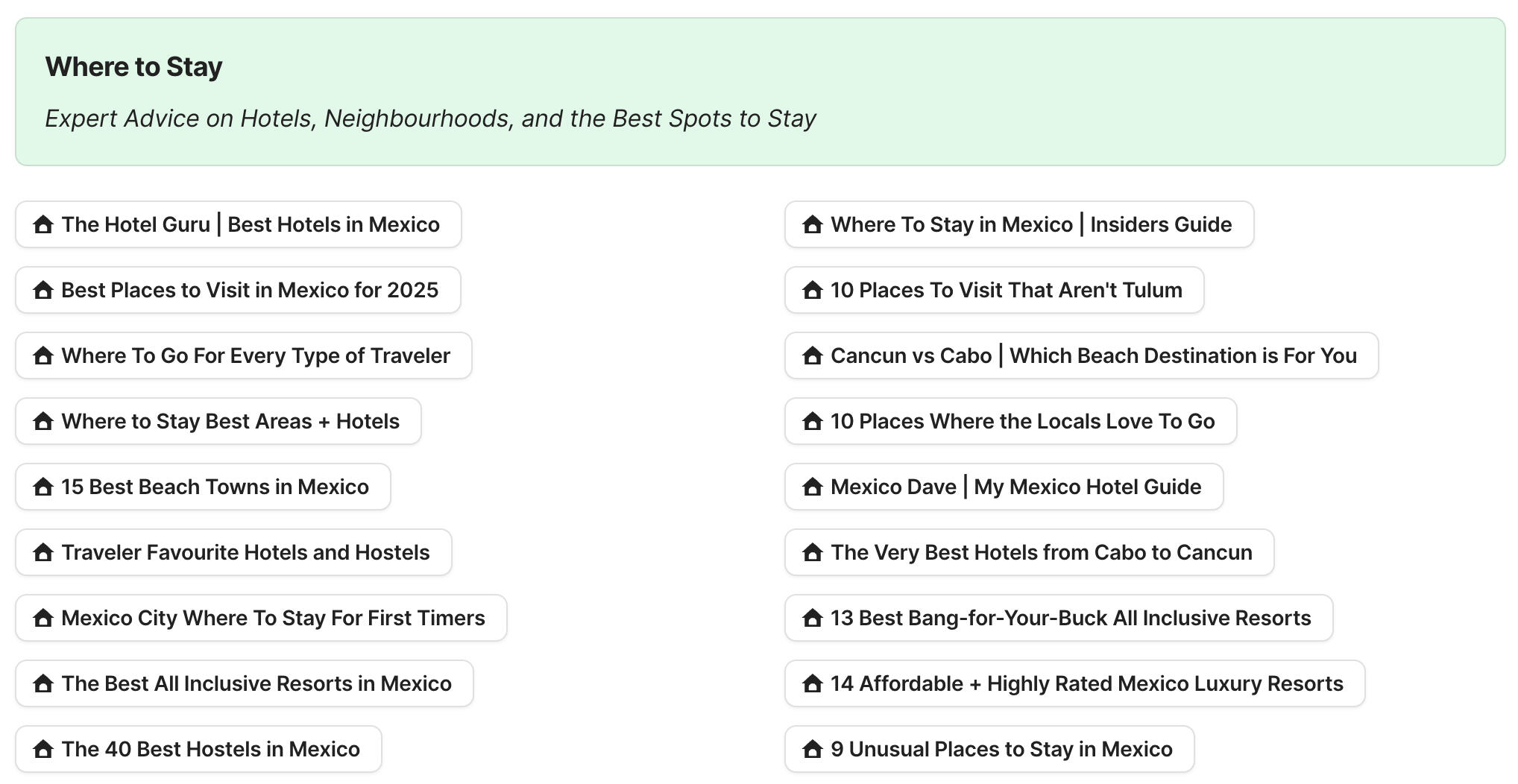
Task: Click the home icon on The 40 Best Hostels entry
Action: click(x=43, y=749)
